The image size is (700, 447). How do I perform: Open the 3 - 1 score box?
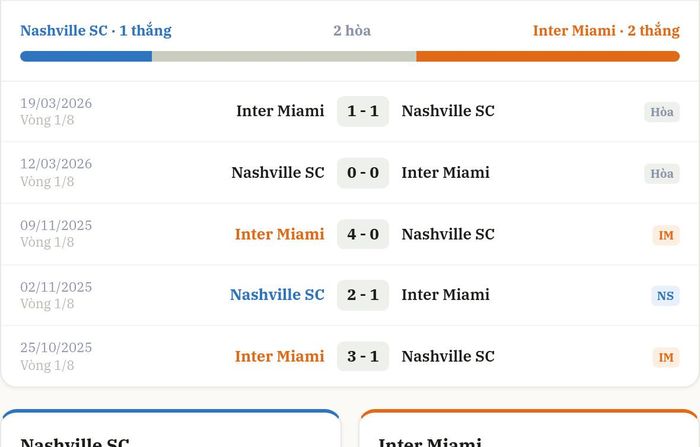pyautogui.click(x=363, y=356)
